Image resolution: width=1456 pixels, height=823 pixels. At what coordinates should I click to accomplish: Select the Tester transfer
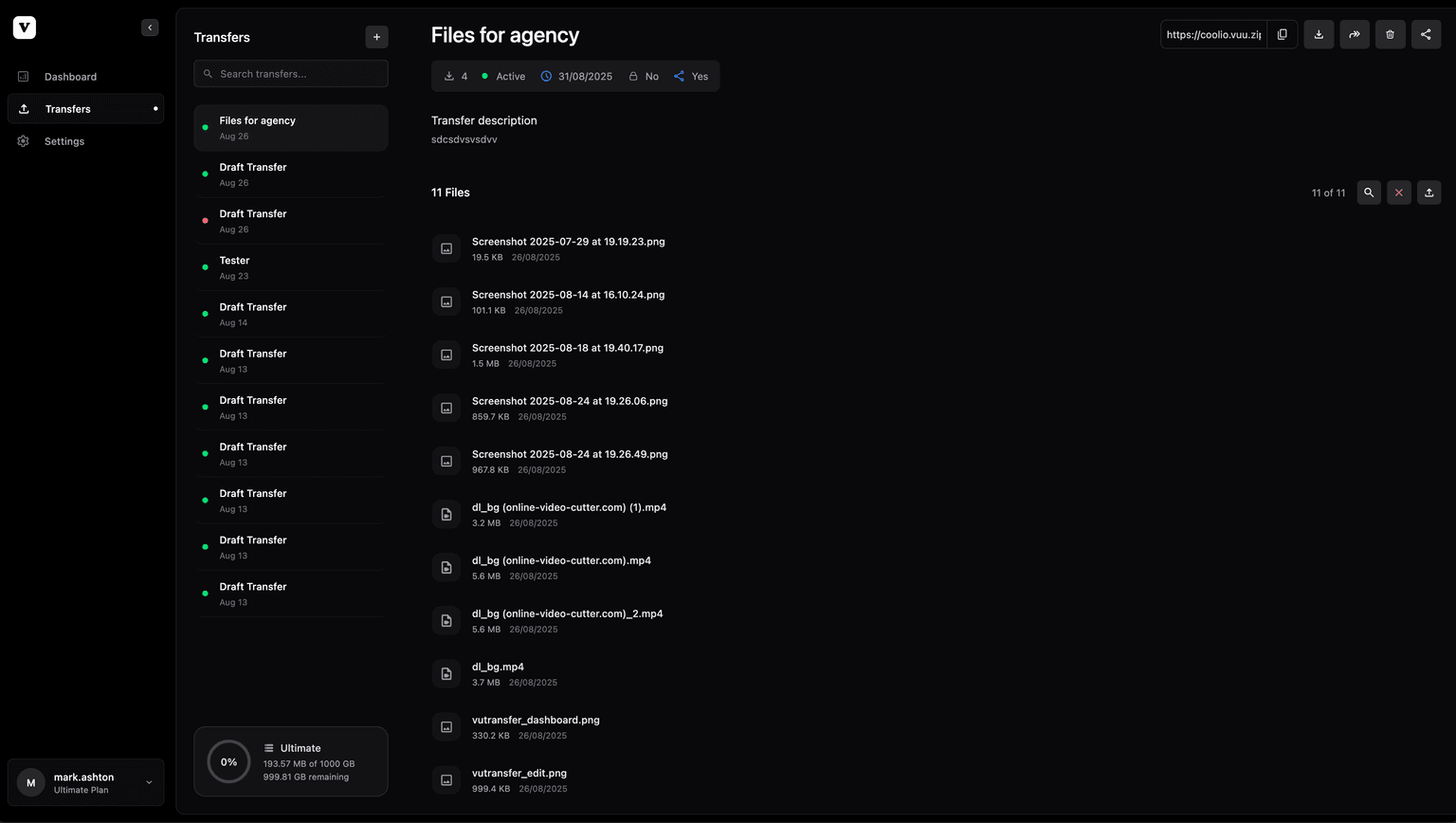click(290, 267)
